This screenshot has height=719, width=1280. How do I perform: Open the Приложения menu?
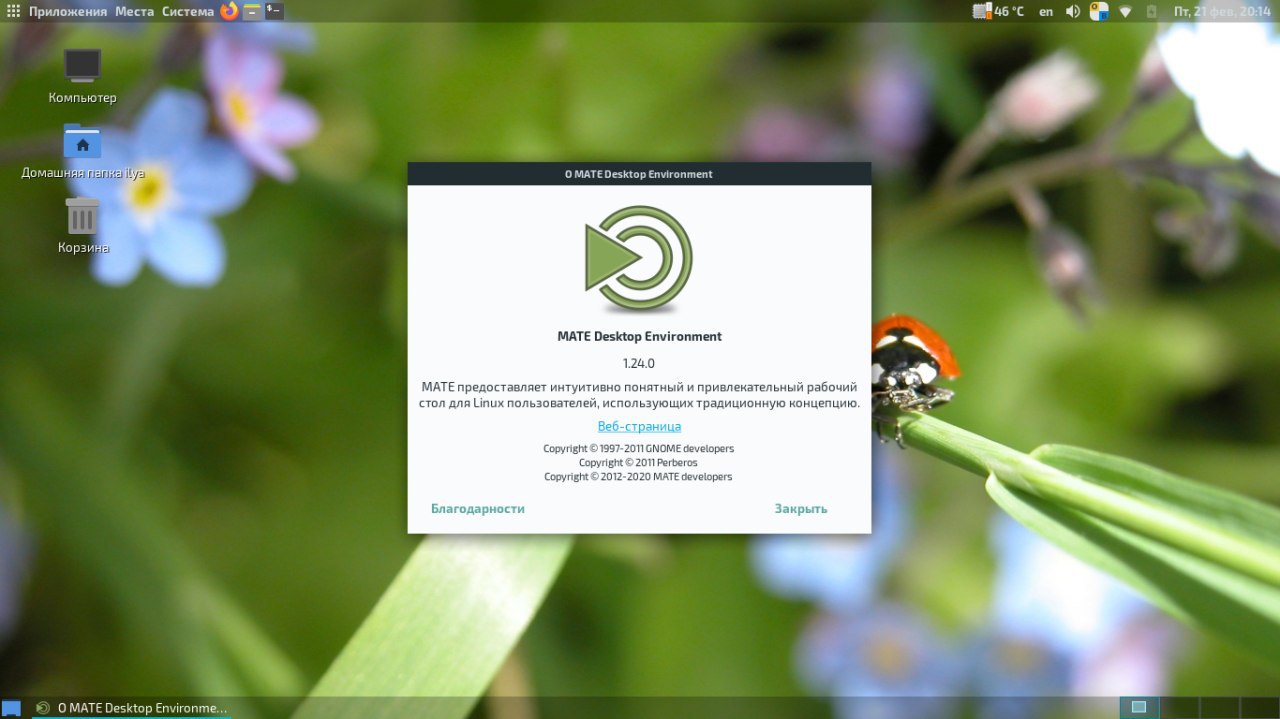point(67,11)
